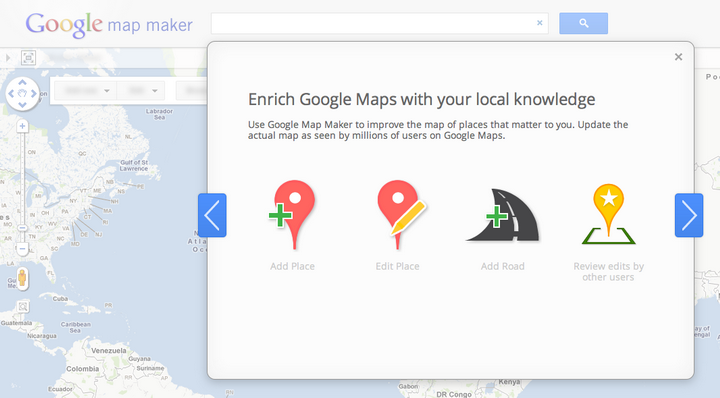Zoom in with the plus button

click(22, 126)
